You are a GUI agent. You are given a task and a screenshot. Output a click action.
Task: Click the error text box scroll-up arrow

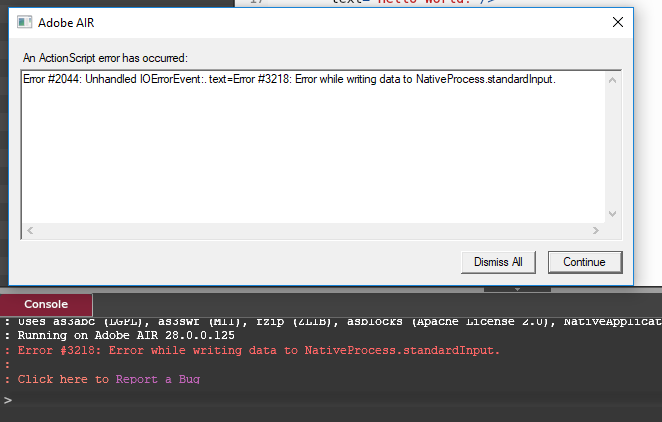point(613,80)
